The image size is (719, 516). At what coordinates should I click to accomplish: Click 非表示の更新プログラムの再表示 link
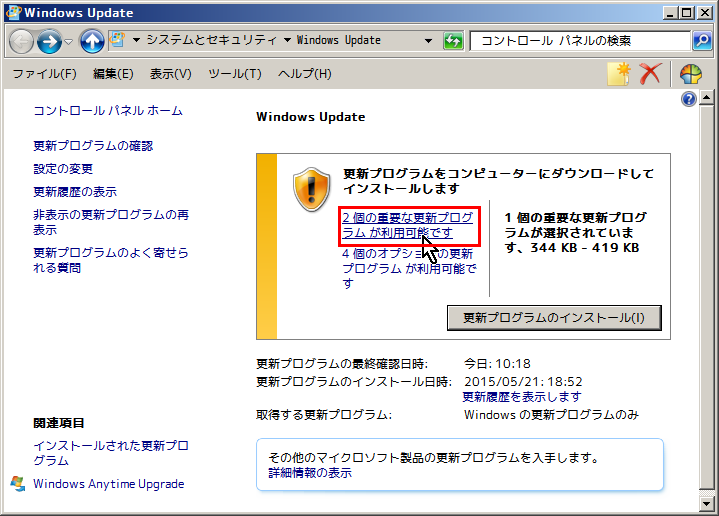111,222
